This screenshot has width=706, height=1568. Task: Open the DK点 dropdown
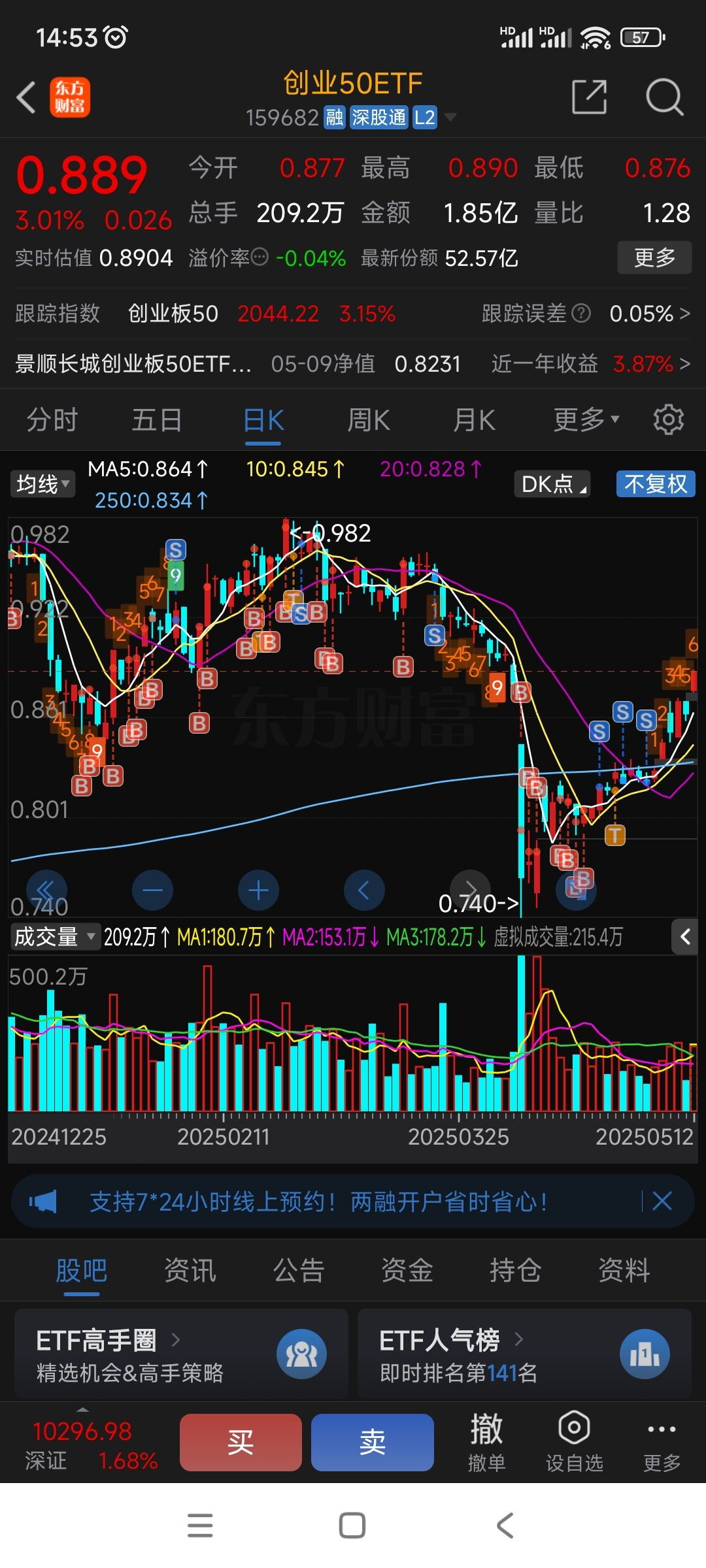[x=552, y=484]
